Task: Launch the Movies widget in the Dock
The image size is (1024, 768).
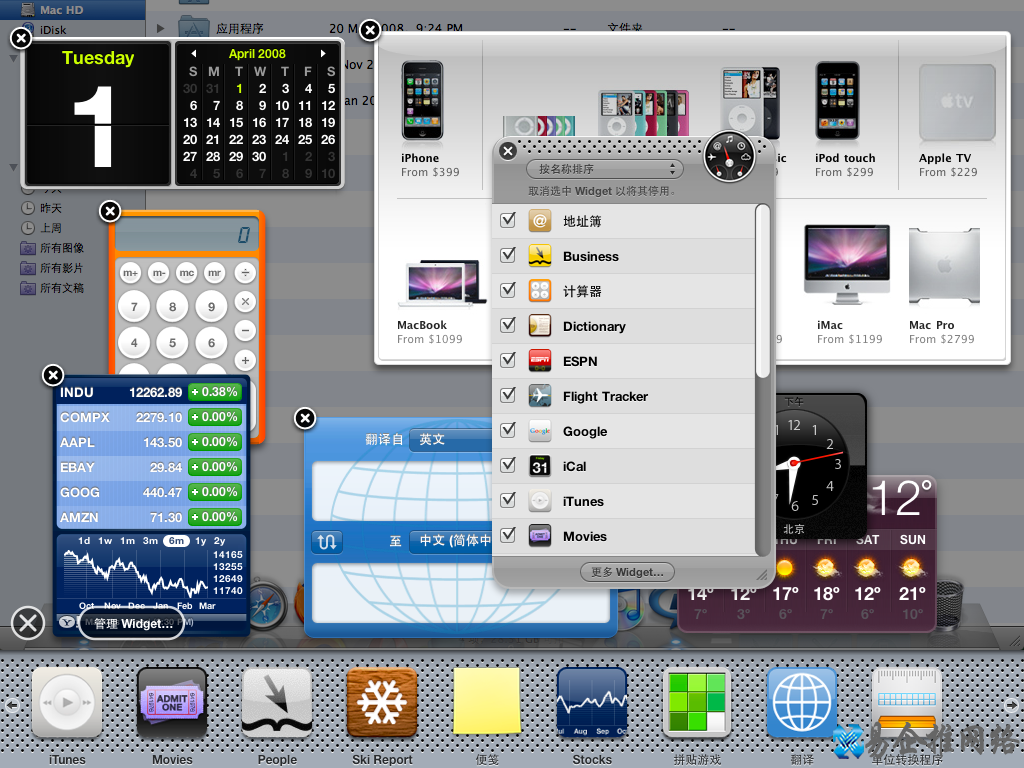Action: click(x=171, y=703)
